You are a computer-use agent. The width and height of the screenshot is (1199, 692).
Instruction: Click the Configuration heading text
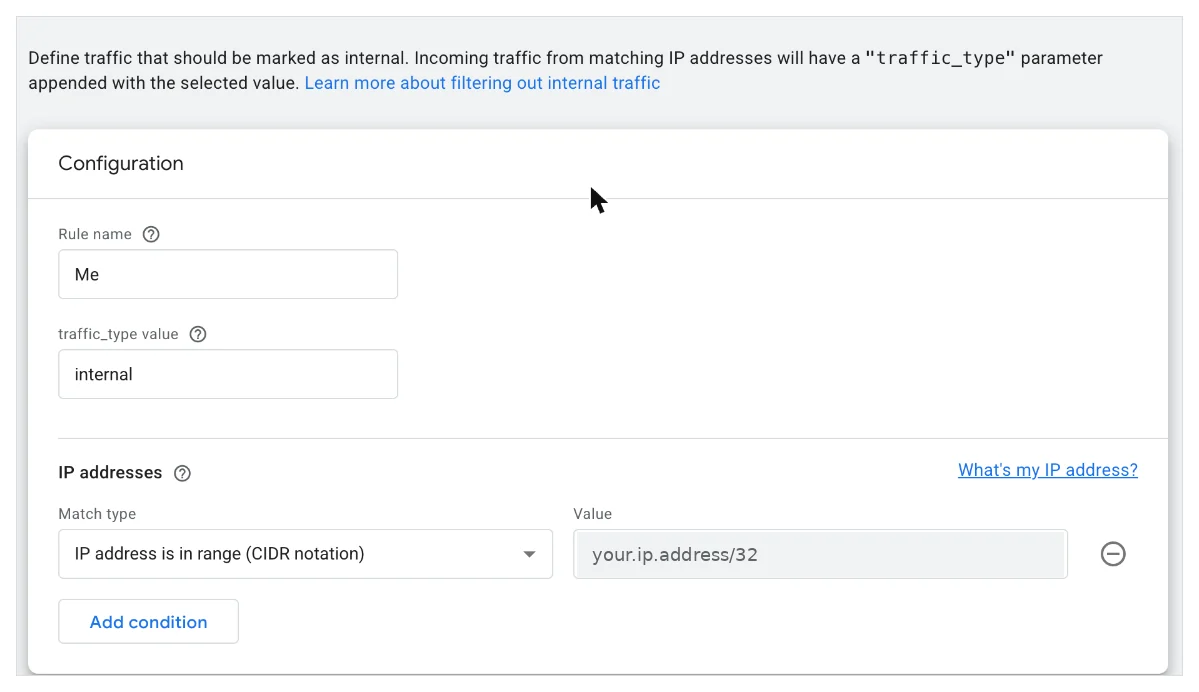pos(121,164)
